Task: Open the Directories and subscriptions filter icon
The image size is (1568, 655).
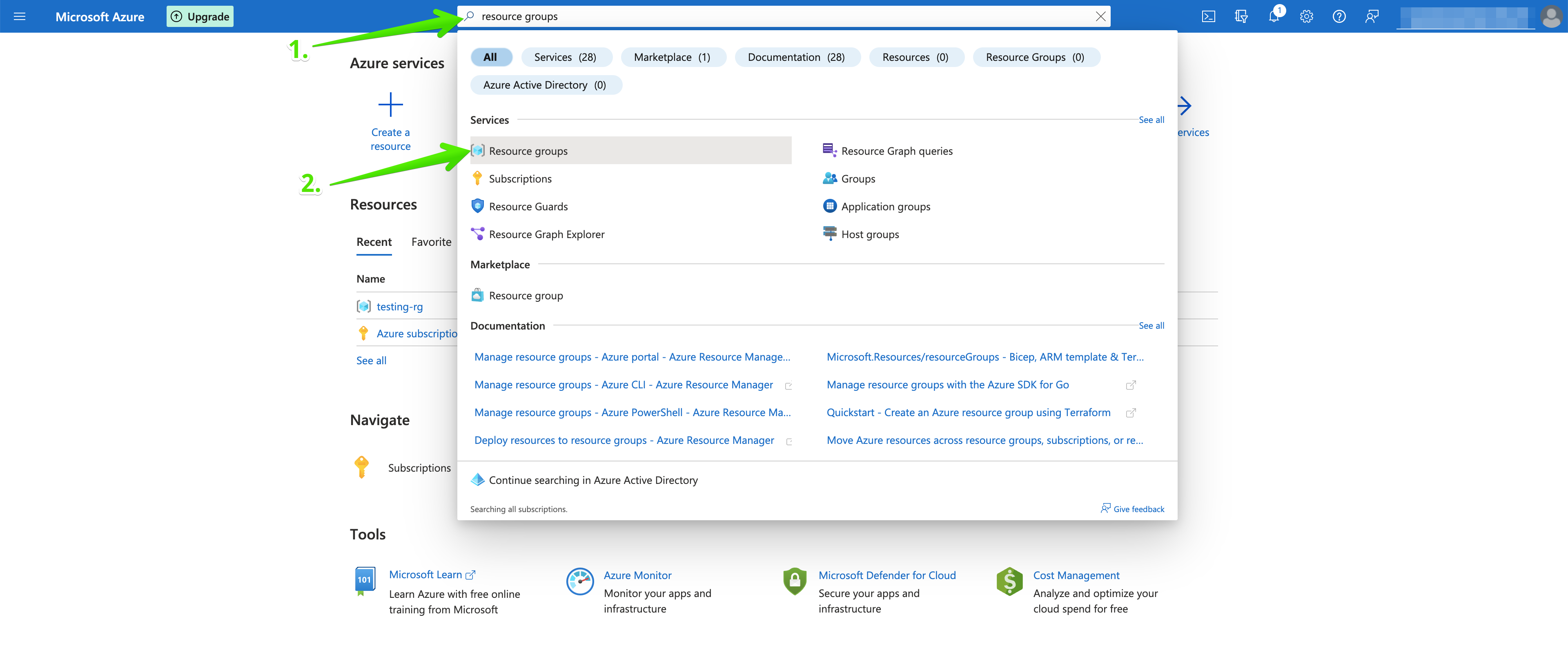Action: 1241,16
